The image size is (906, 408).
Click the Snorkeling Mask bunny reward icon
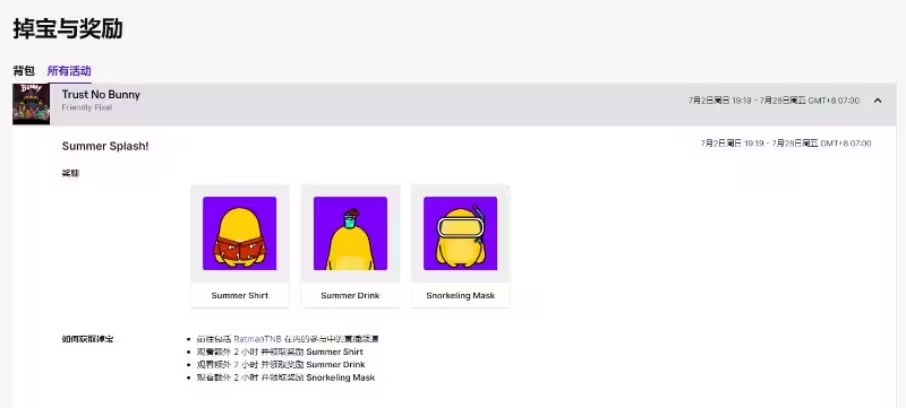click(x=460, y=233)
